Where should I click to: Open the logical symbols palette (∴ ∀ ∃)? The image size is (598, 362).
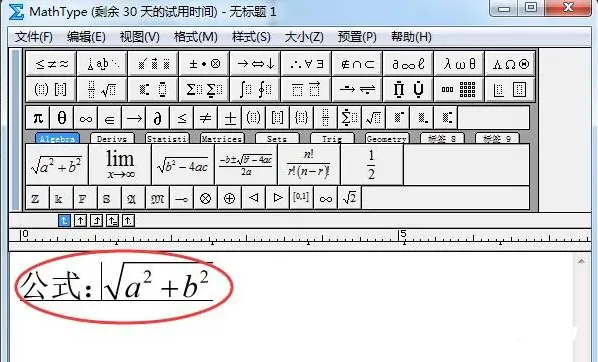point(306,64)
